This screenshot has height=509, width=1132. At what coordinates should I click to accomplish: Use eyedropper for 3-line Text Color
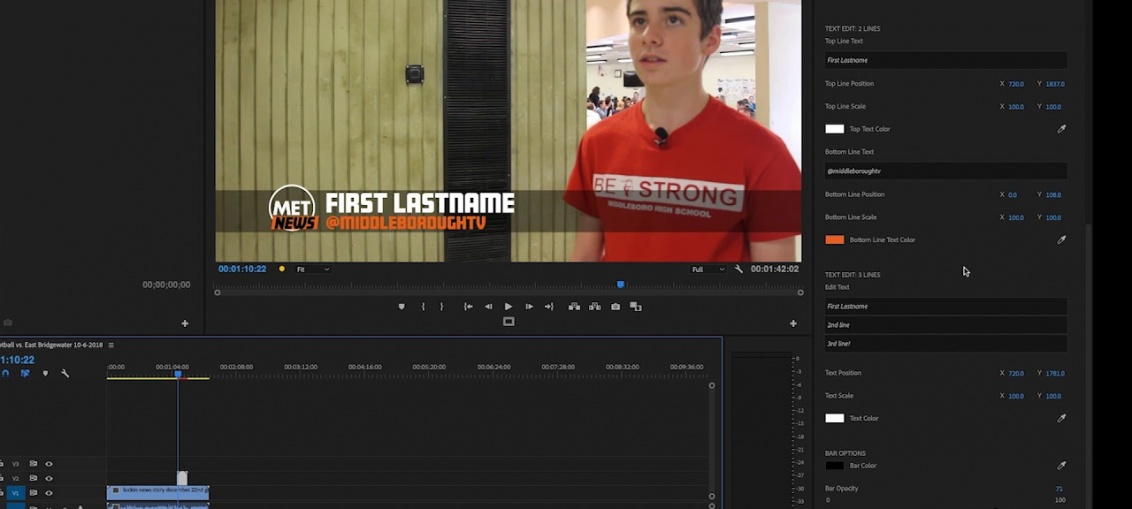[x=1061, y=418]
